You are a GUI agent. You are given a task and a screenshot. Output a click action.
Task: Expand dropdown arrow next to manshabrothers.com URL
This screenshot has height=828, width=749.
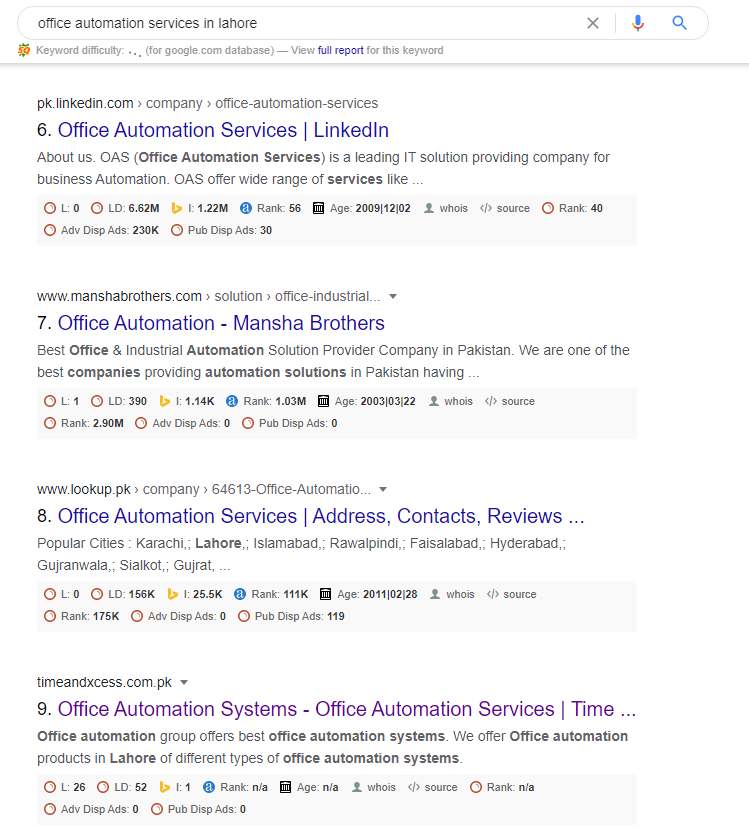(393, 296)
